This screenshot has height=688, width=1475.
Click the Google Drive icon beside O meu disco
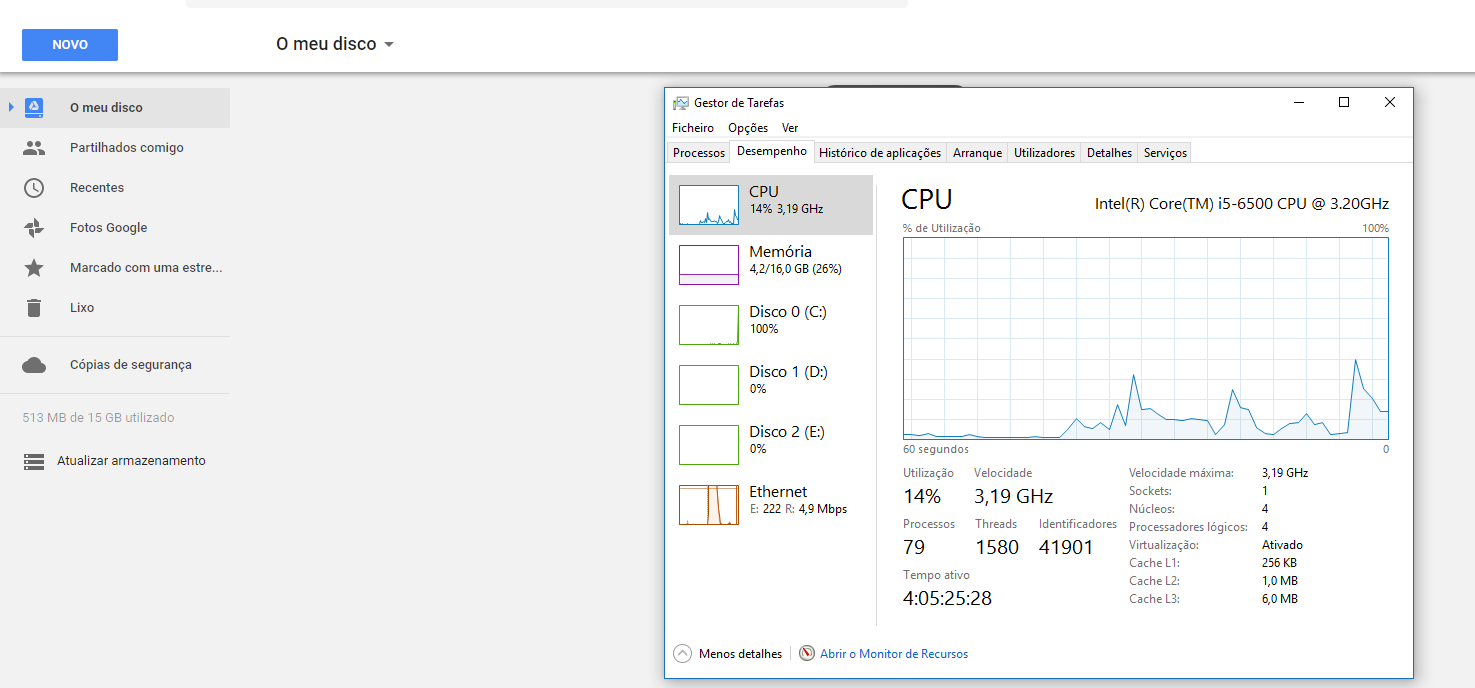click(x=34, y=107)
